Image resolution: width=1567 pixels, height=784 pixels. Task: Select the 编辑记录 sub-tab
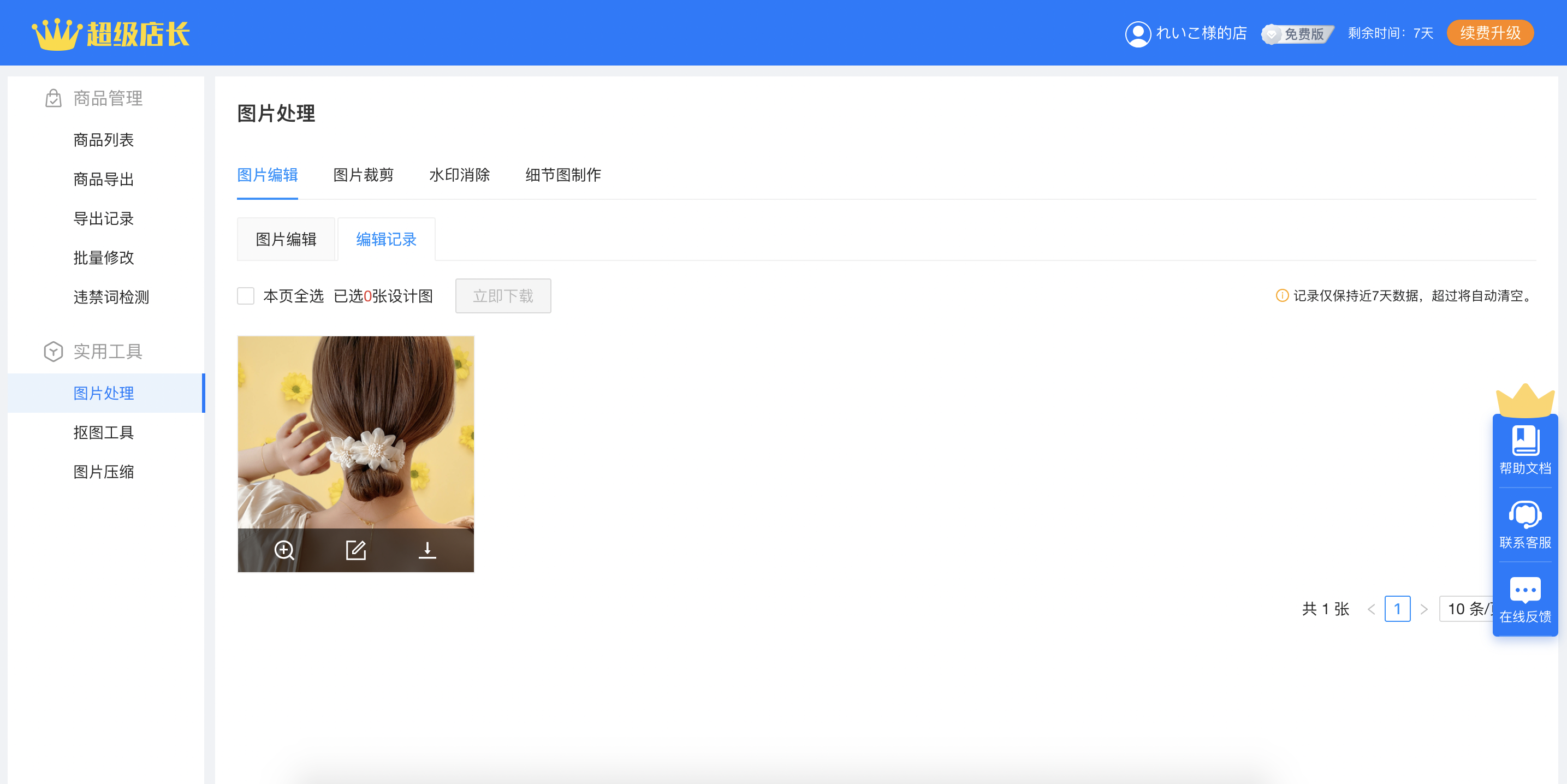(x=386, y=239)
